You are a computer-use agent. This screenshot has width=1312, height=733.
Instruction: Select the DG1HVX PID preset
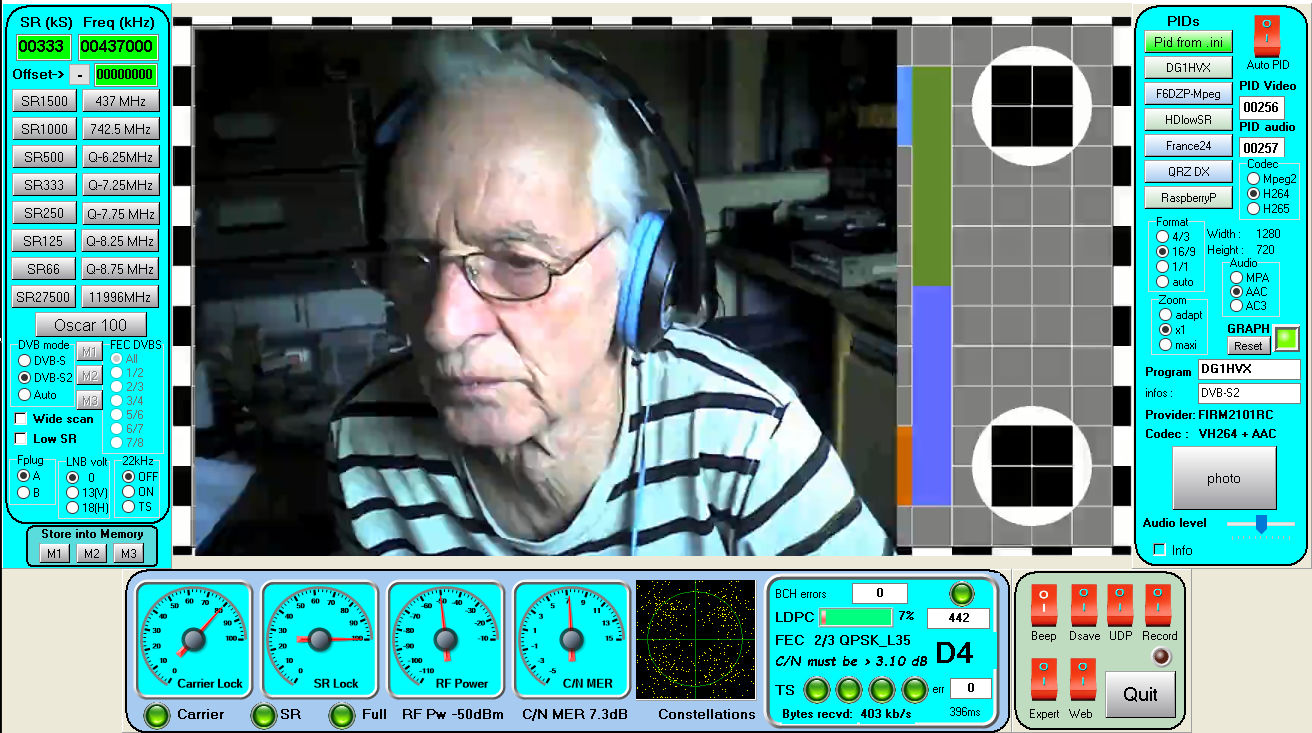(1189, 68)
